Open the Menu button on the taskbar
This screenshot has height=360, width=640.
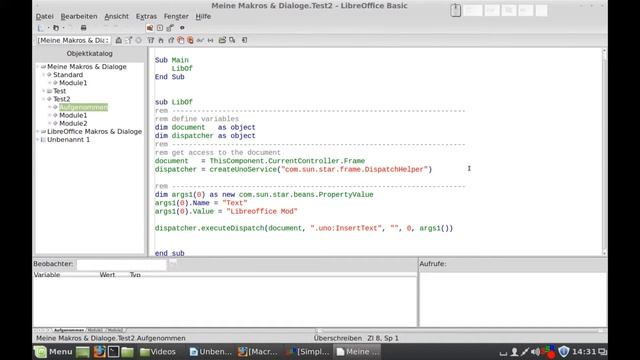(x=53, y=351)
